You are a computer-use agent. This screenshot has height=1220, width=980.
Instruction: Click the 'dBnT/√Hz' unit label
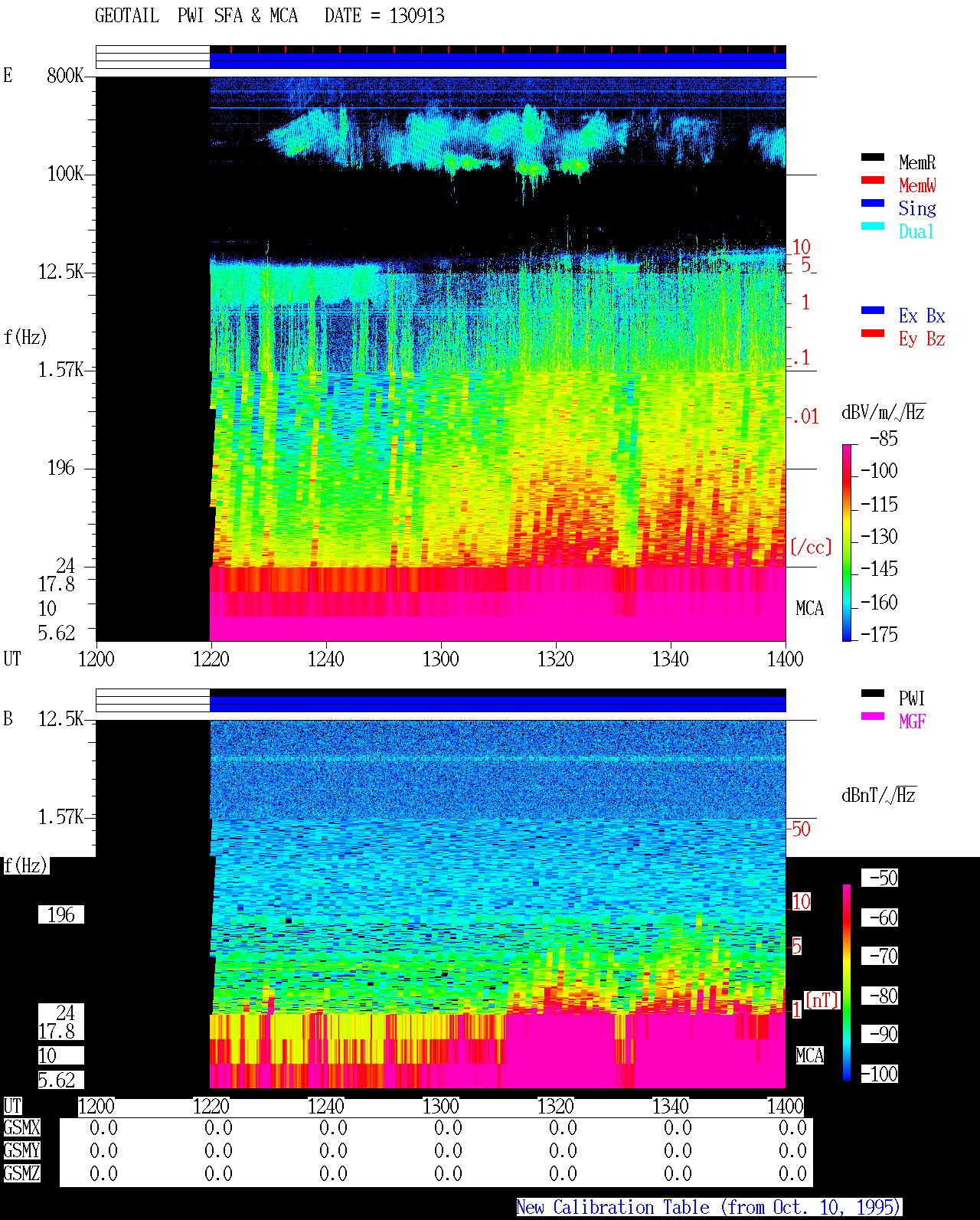[x=879, y=795]
